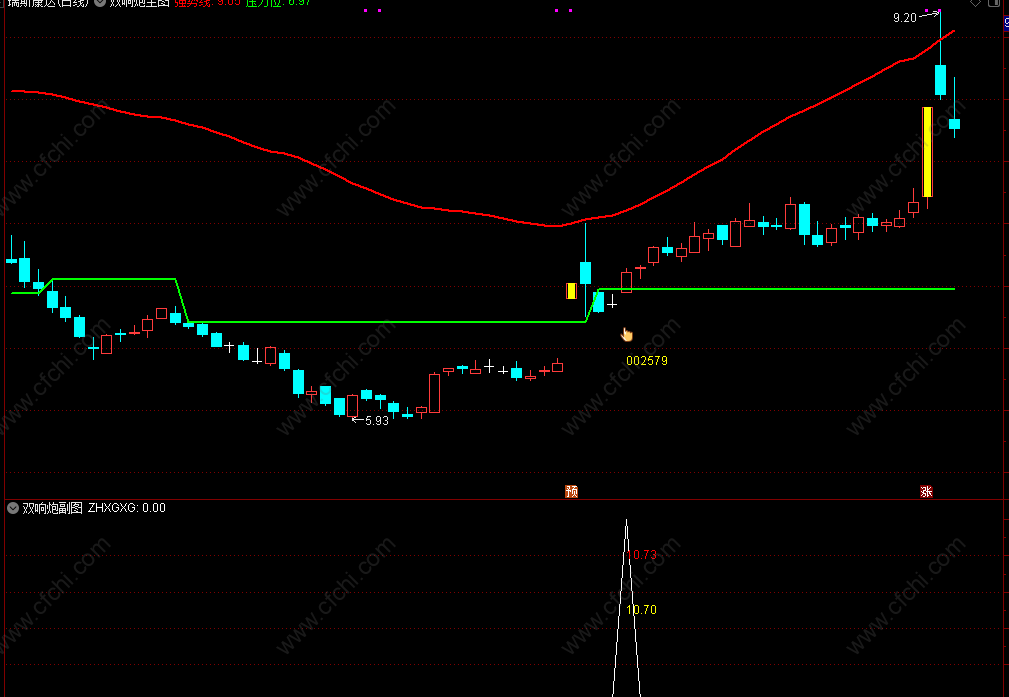Click the yellow 10.70 value label

tap(642, 609)
